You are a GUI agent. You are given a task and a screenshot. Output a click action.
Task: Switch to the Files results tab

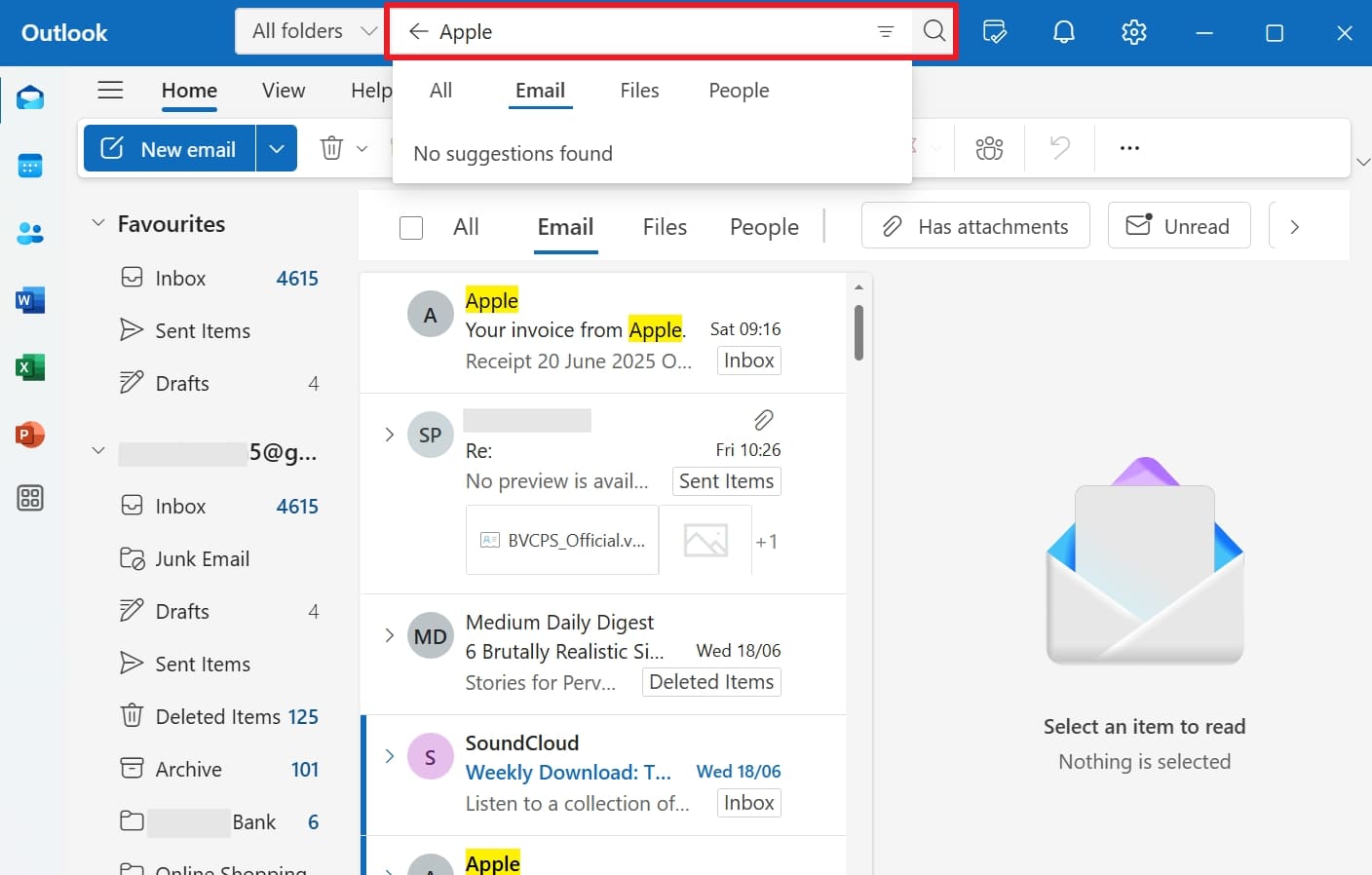(x=664, y=226)
